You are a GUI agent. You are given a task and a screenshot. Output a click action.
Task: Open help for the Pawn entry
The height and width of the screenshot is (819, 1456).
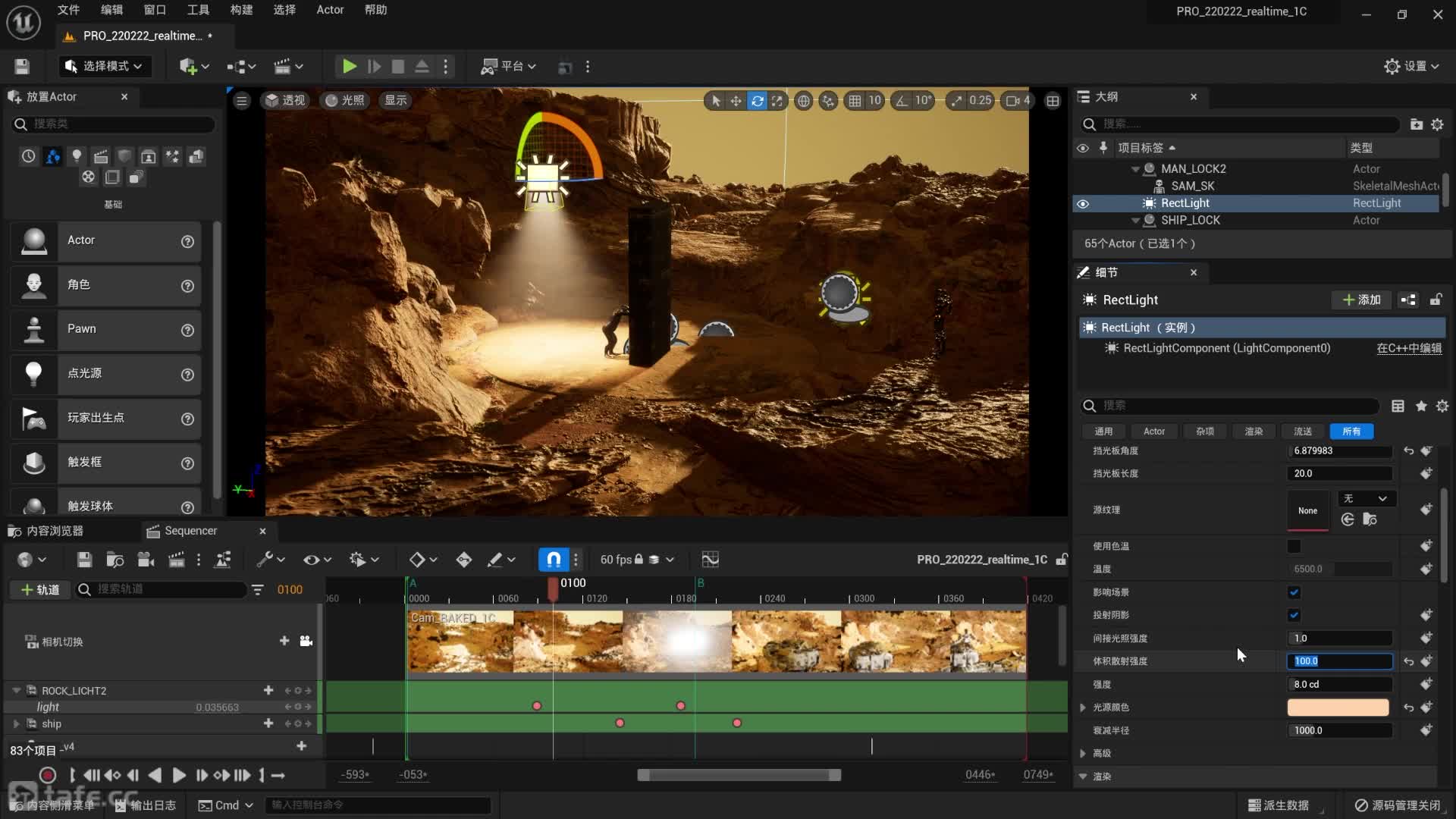(x=187, y=330)
